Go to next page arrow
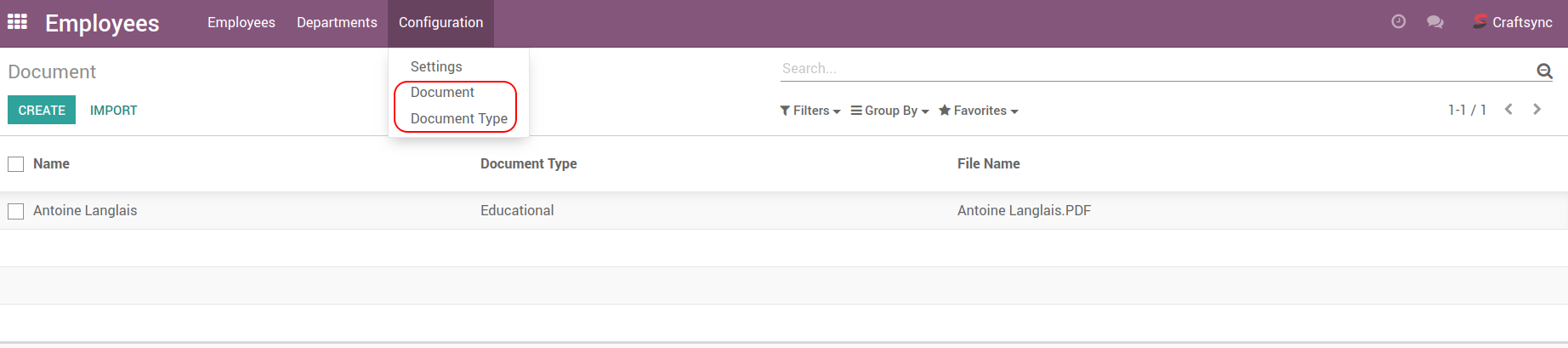 (1537, 110)
